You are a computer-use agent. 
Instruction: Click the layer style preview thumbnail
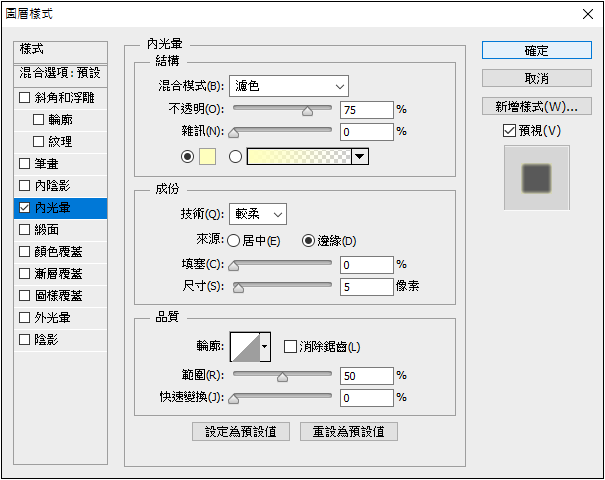pyautogui.click(x=537, y=178)
